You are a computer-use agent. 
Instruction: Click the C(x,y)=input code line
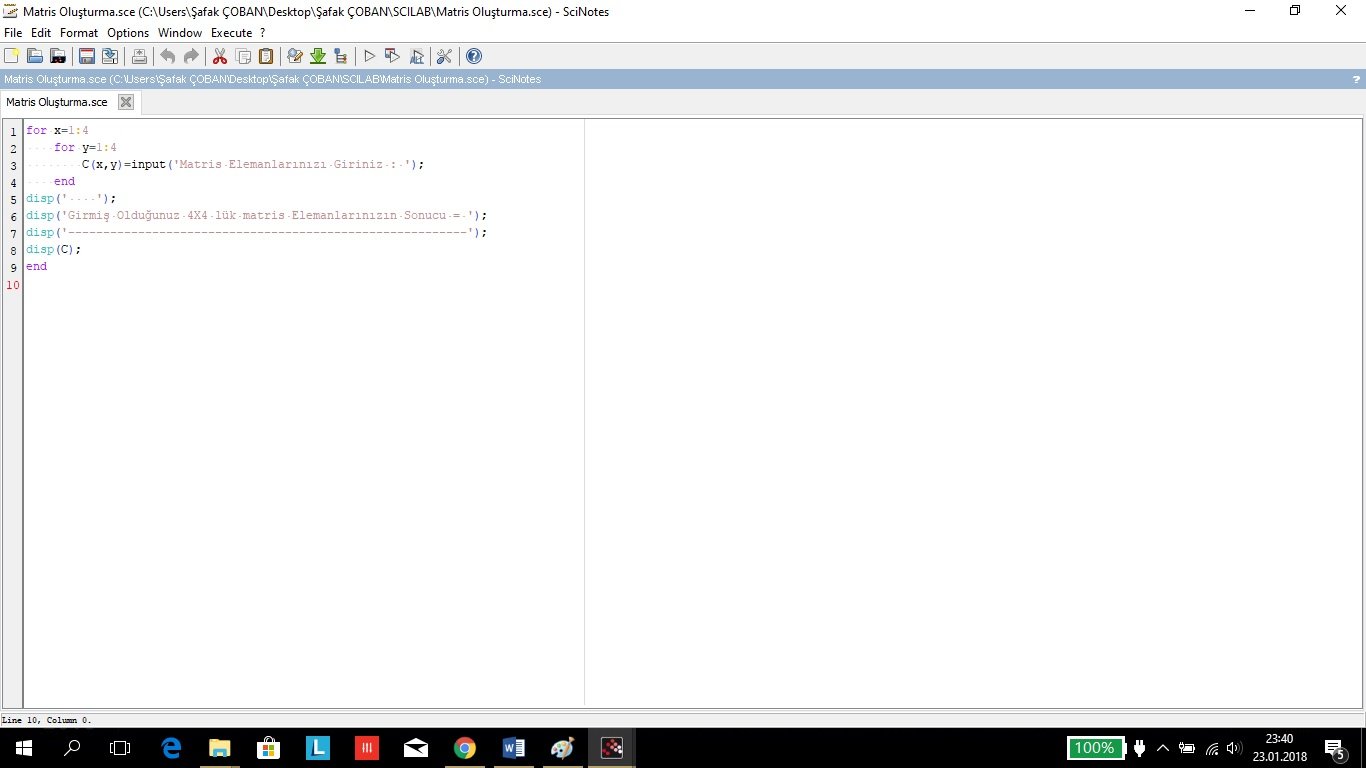pos(253,165)
